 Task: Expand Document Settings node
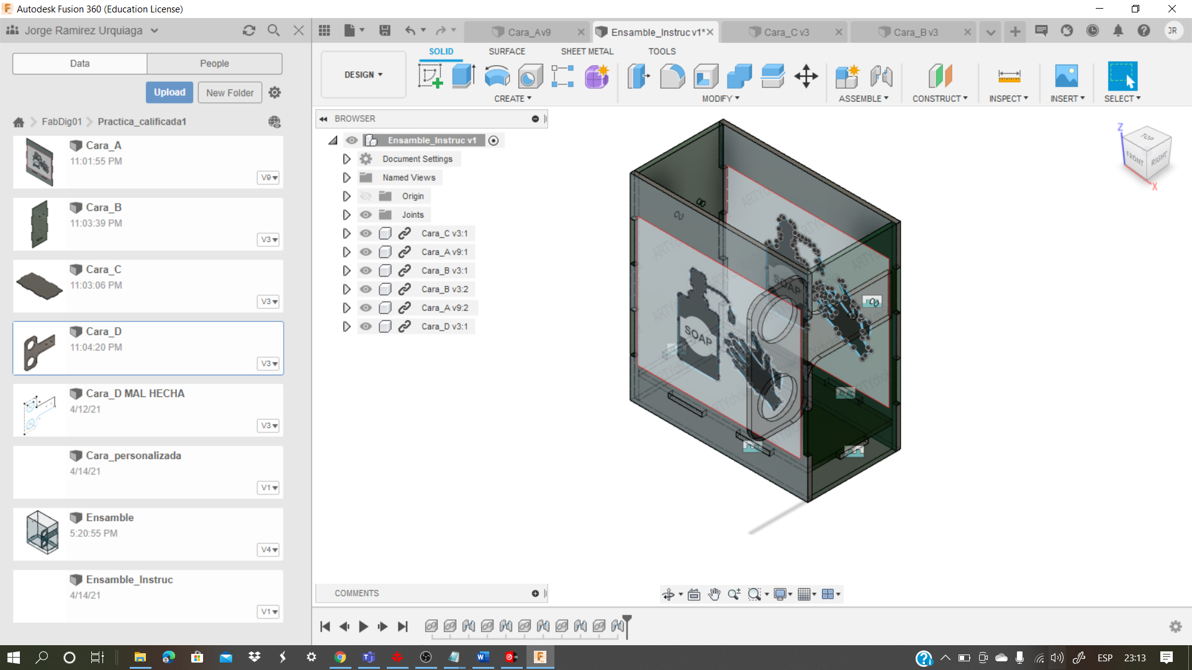346,159
